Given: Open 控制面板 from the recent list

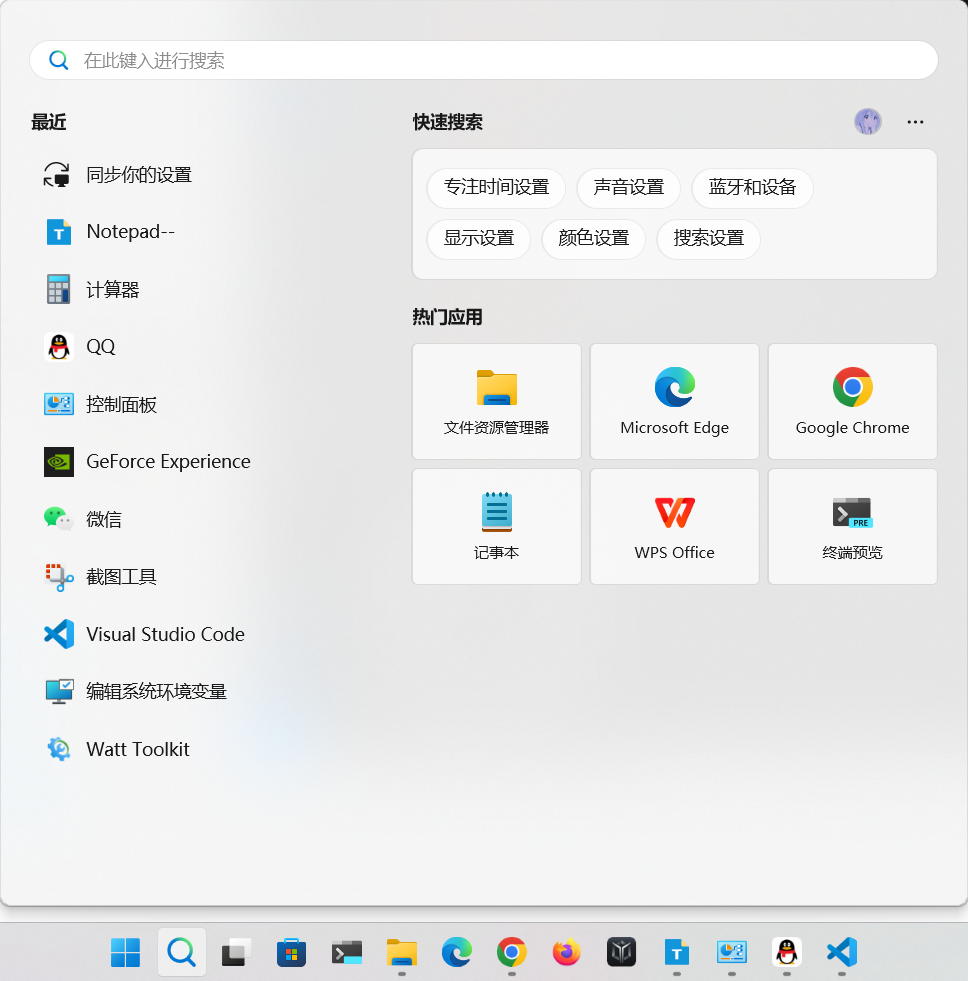Looking at the screenshot, I should click(121, 404).
